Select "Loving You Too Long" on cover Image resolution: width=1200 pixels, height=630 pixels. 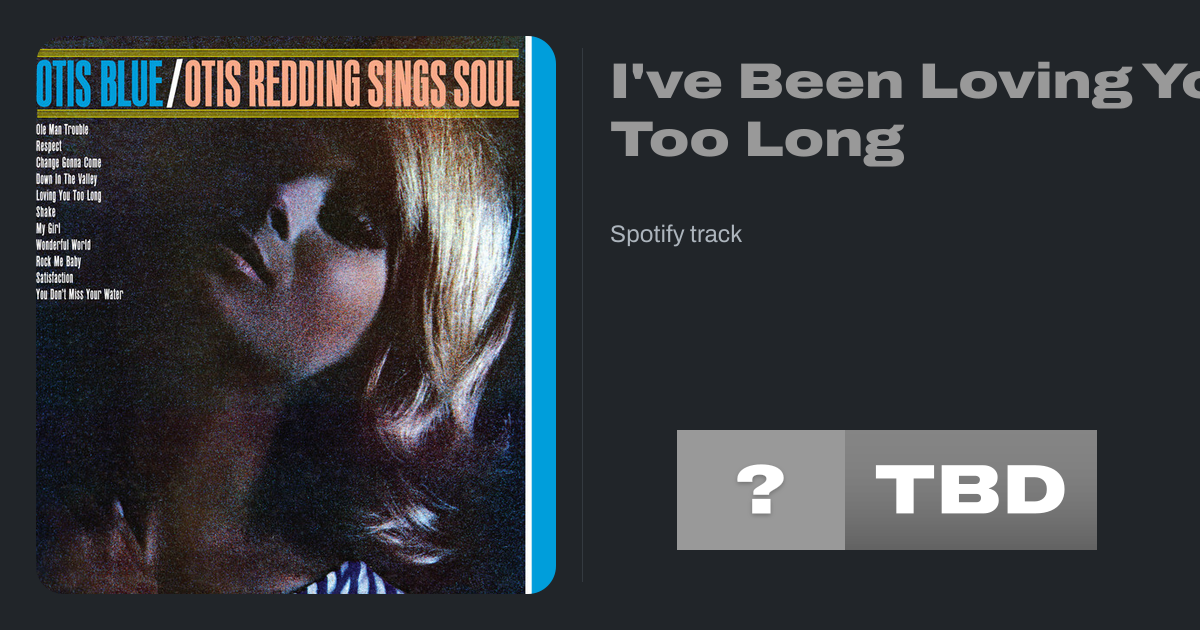pos(68,195)
